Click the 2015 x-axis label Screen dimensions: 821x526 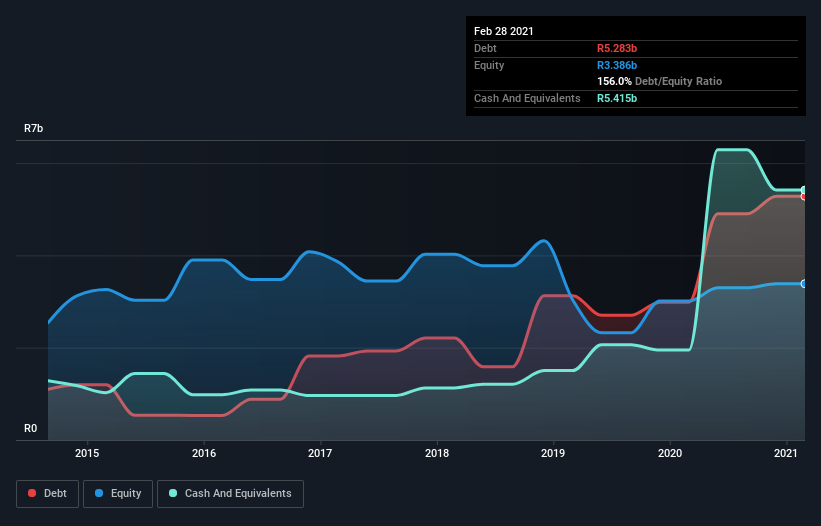(x=87, y=453)
